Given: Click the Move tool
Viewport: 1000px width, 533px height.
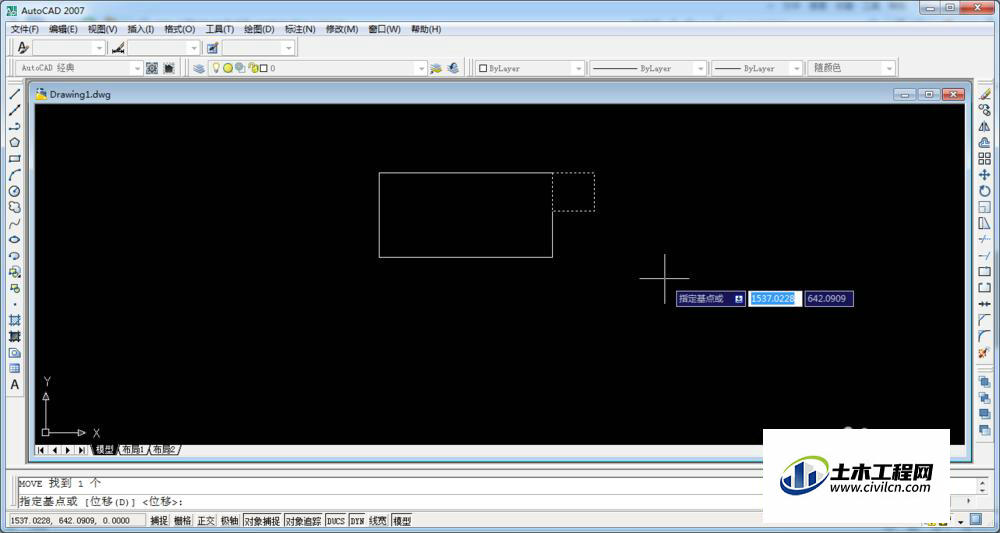Looking at the screenshot, I should [x=985, y=175].
